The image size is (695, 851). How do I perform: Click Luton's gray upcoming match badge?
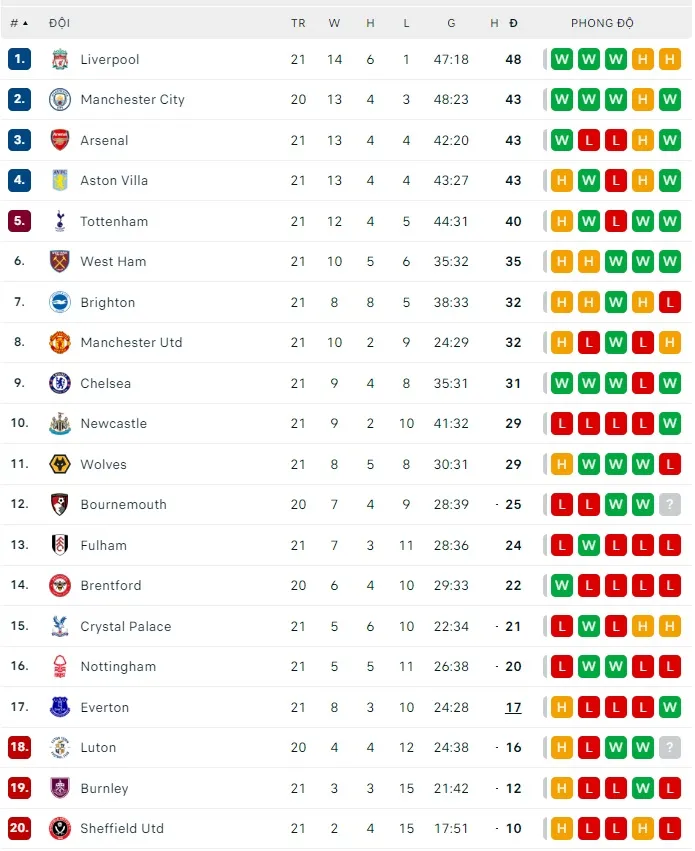(x=670, y=748)
